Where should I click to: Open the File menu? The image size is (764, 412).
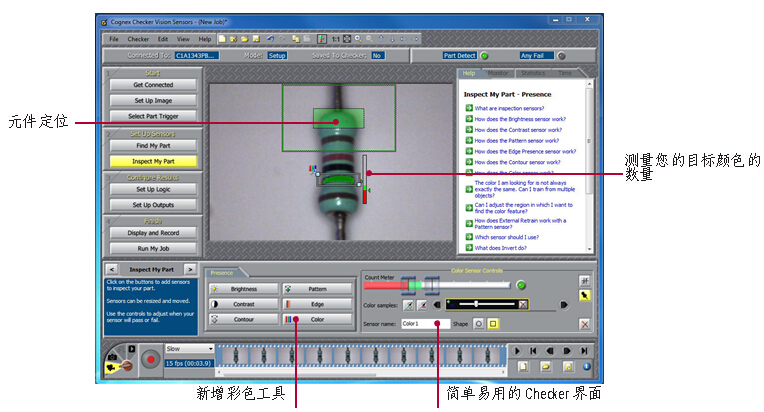point(114,39)
